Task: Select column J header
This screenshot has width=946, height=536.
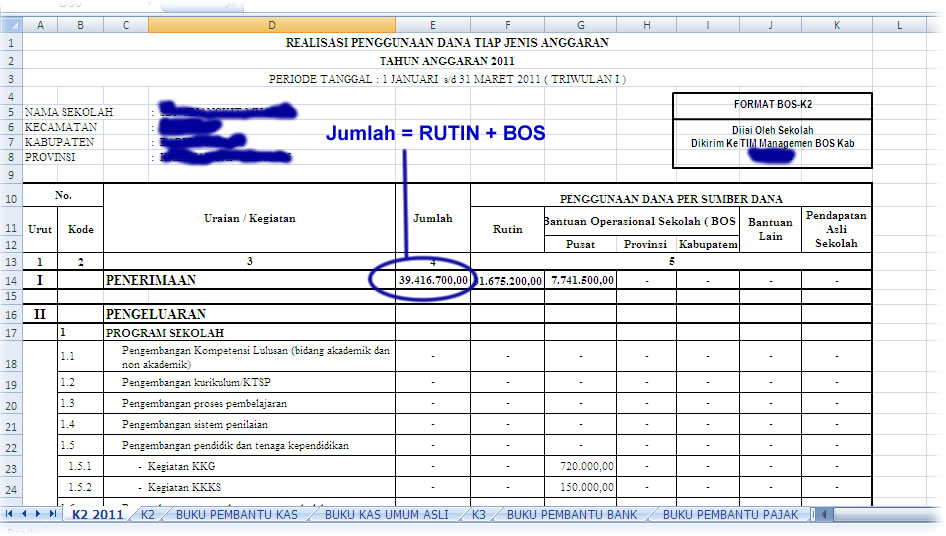Action: [770, 25]
